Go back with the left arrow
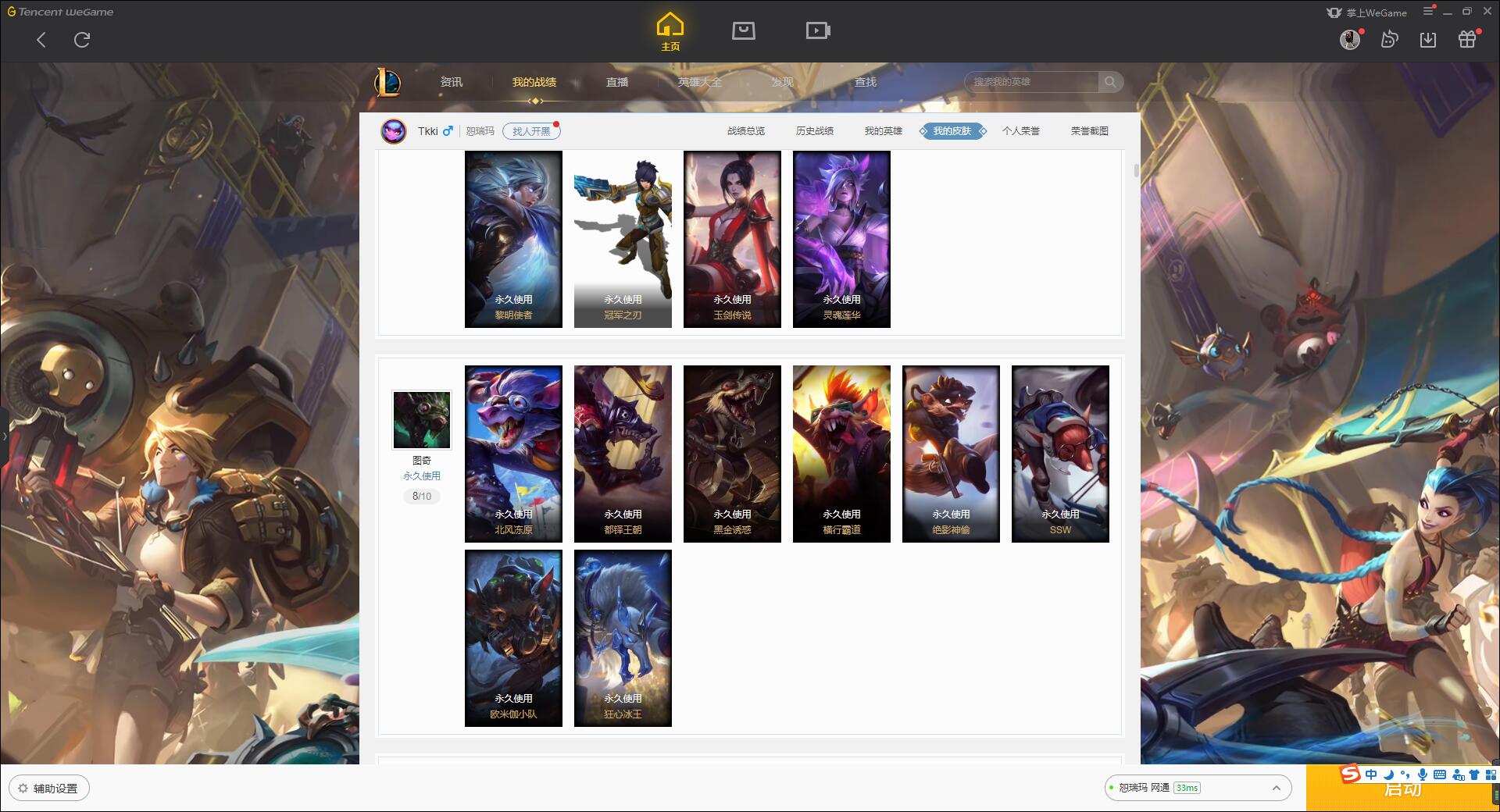This screenshot has width=1500, height=812. 41,40
